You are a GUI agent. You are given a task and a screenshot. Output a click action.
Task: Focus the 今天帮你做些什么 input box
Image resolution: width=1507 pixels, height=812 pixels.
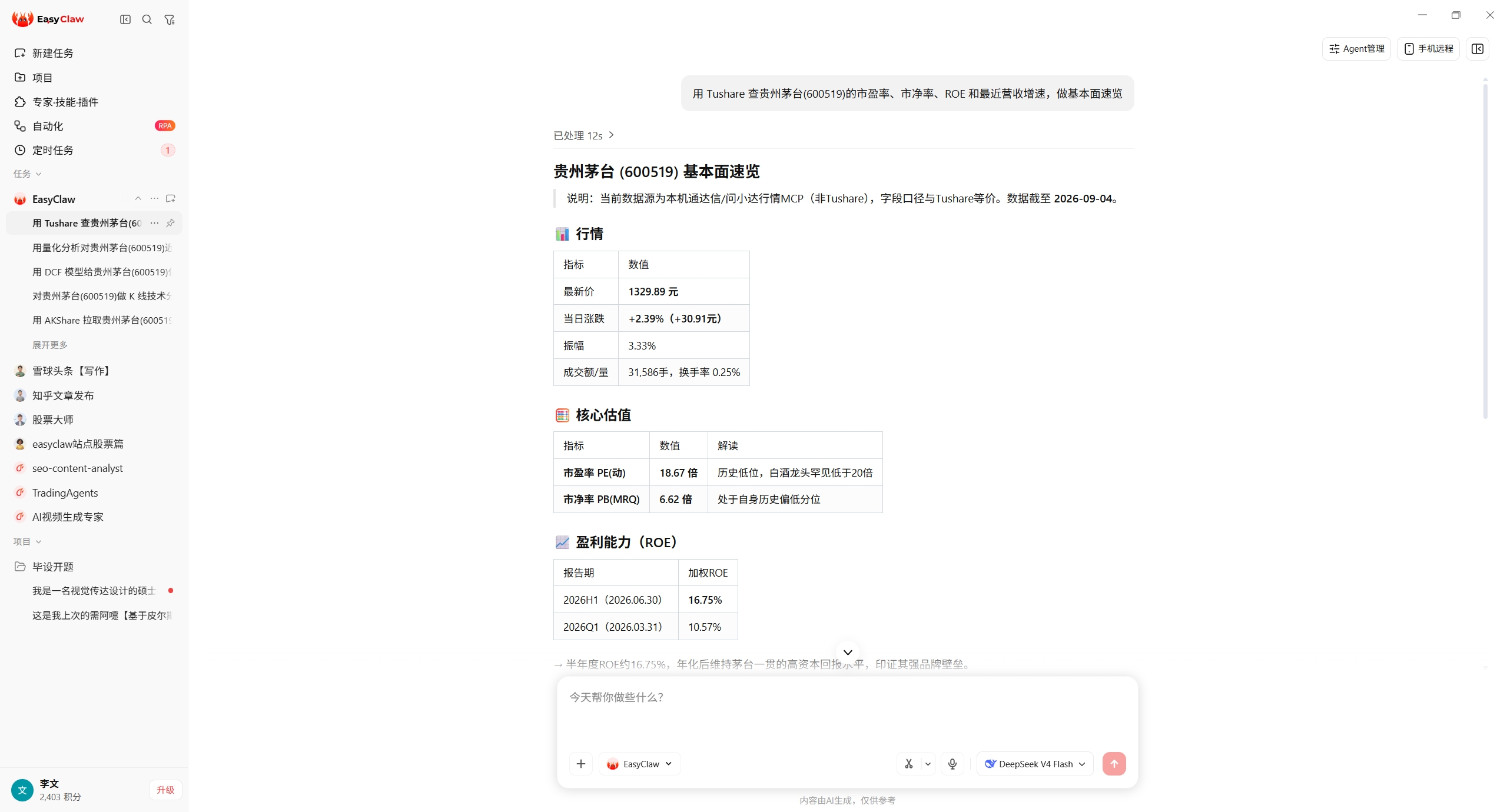pos(848,712)
